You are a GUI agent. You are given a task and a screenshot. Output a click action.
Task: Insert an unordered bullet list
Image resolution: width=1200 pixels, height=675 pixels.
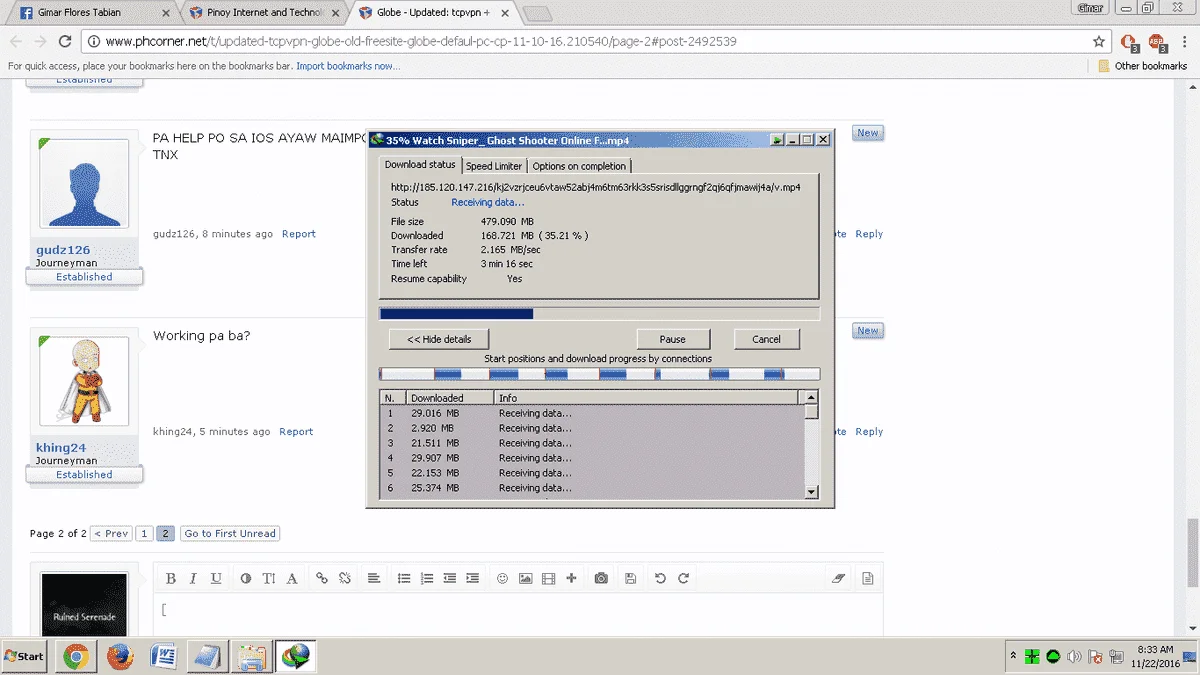click(404, 578)
